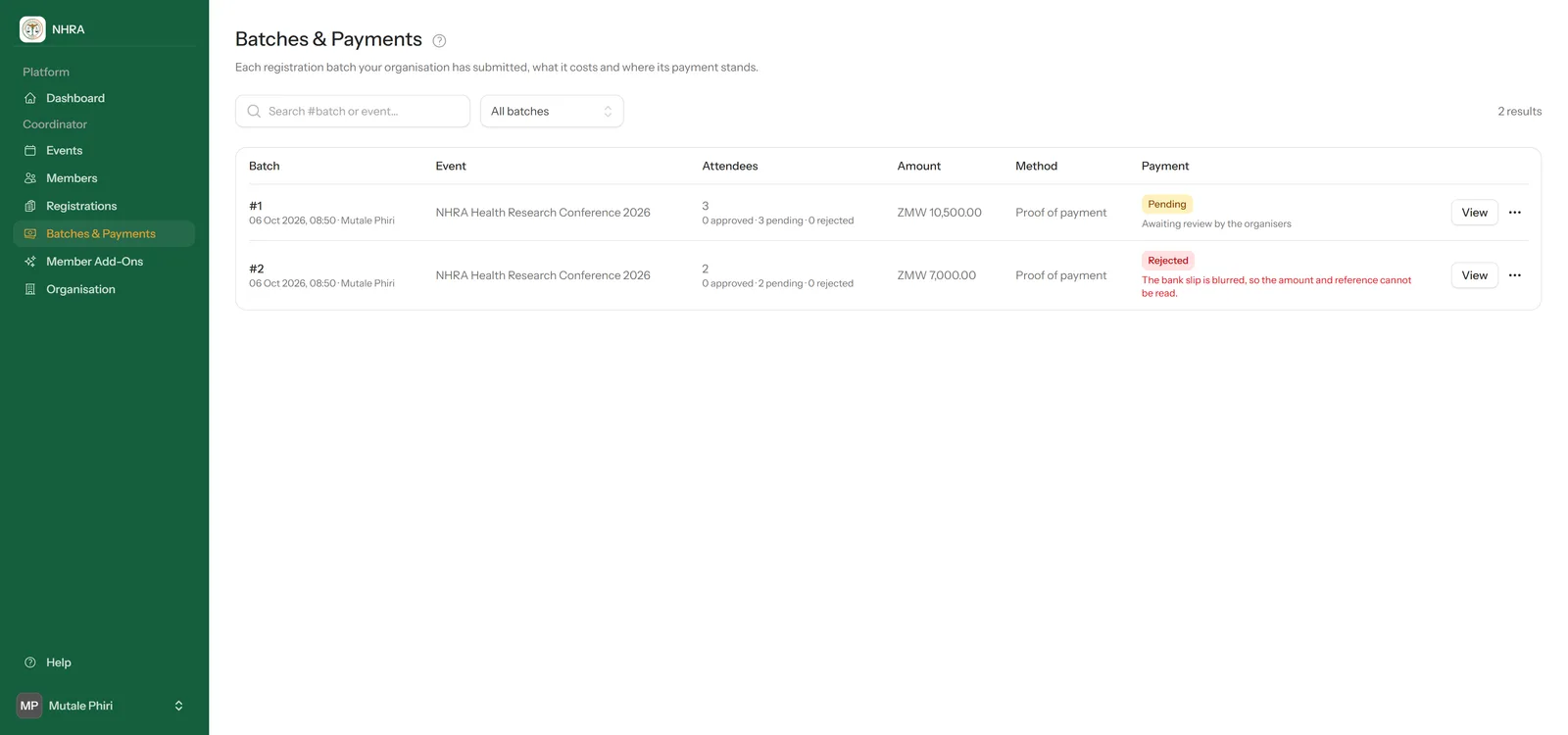Click "0 approved · 3 pending · 0 rejected" summary
Image resolution: width=1568 pixels, height=735 pixels.
(778, 220)
